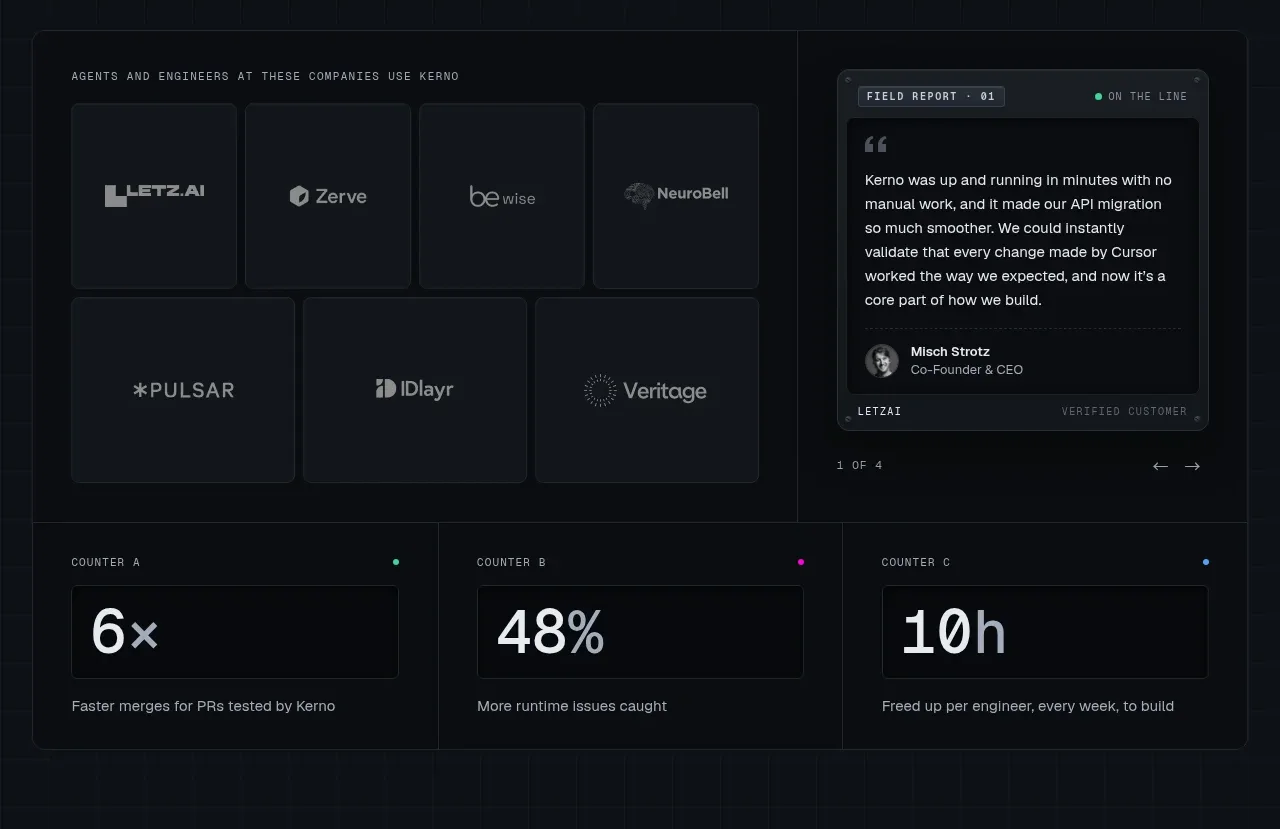This screenshot has height=829, width=1280.
Task: Click the 48% counter display
Action: [x=640, y=632]
